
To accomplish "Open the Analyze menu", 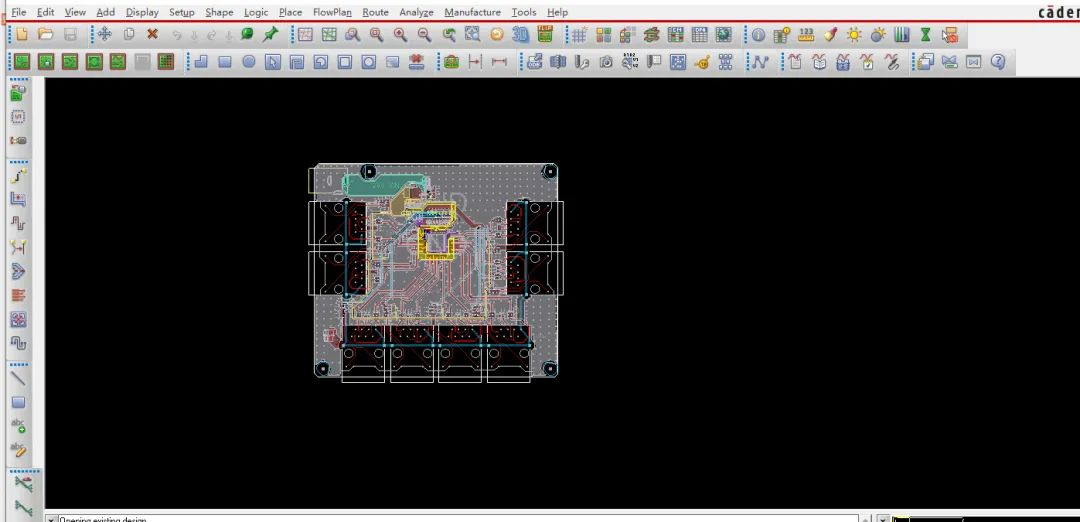I will (x=416, y=12).
